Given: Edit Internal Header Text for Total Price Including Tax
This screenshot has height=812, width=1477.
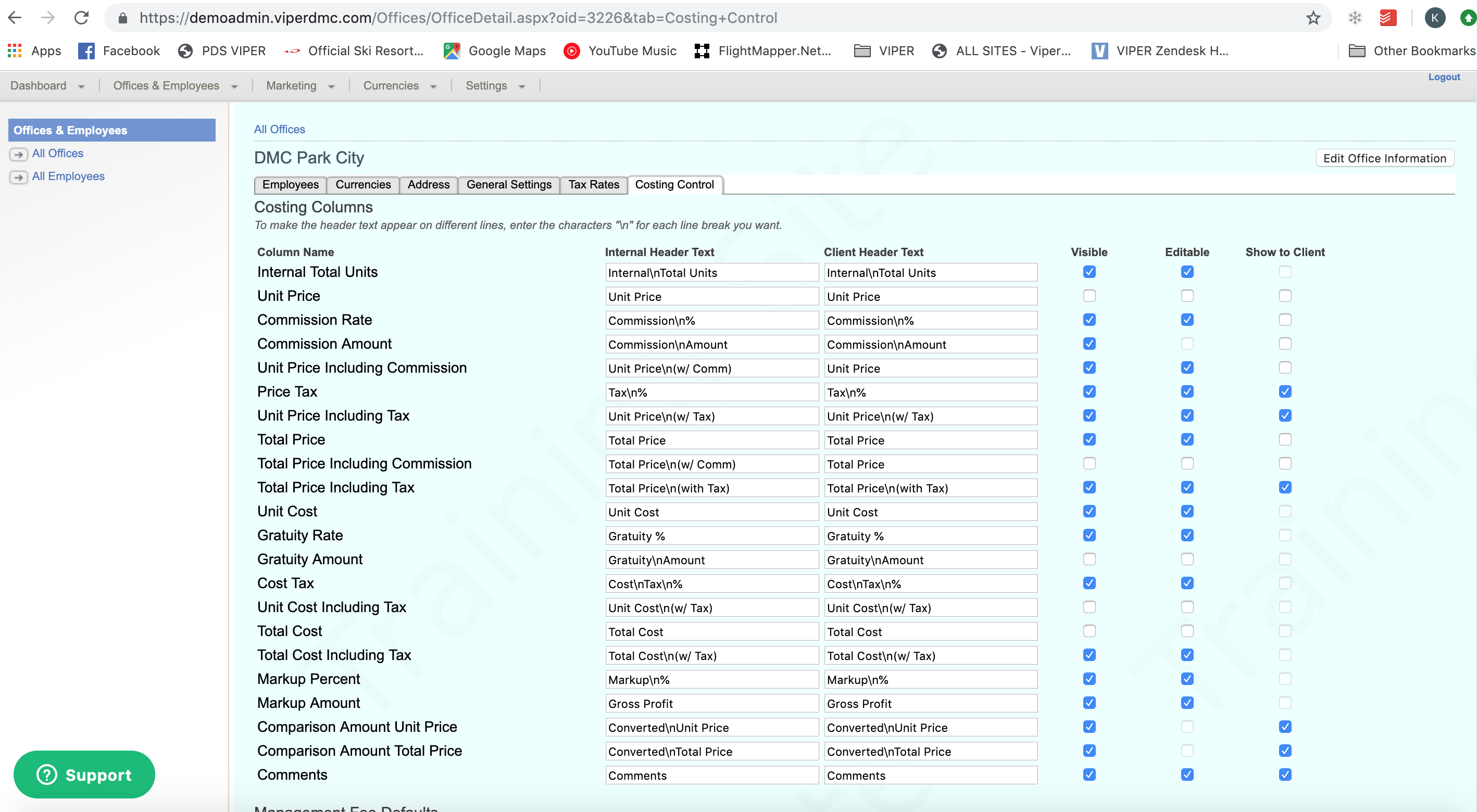Looking at the screenshot, I should click(711, 488).
